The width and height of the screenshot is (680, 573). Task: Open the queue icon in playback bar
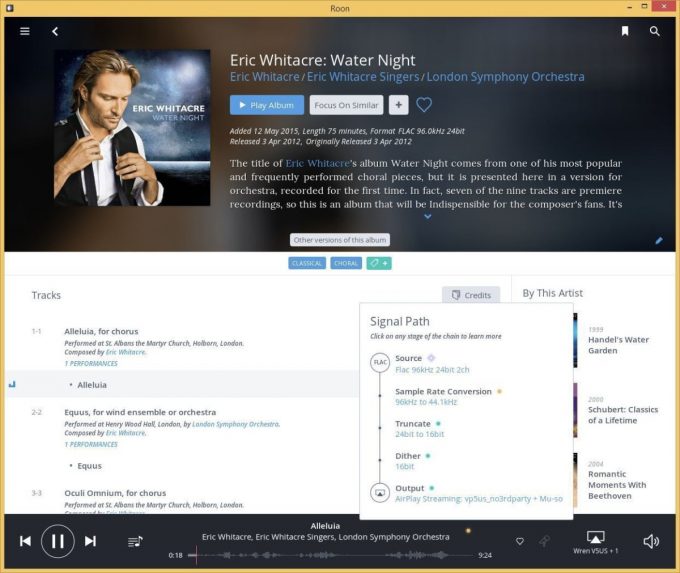tap(135, 541)
